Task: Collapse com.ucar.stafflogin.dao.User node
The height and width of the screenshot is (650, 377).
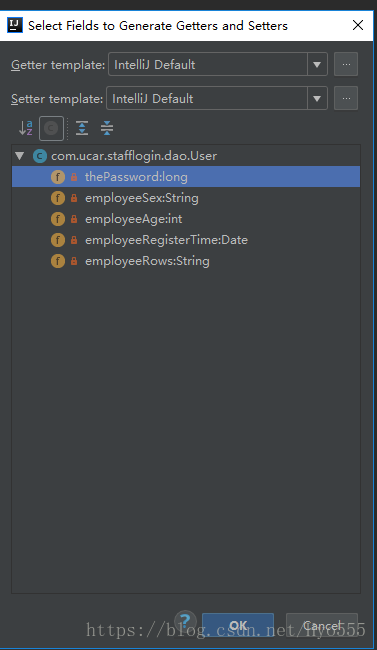Action: tap(19, 156)
